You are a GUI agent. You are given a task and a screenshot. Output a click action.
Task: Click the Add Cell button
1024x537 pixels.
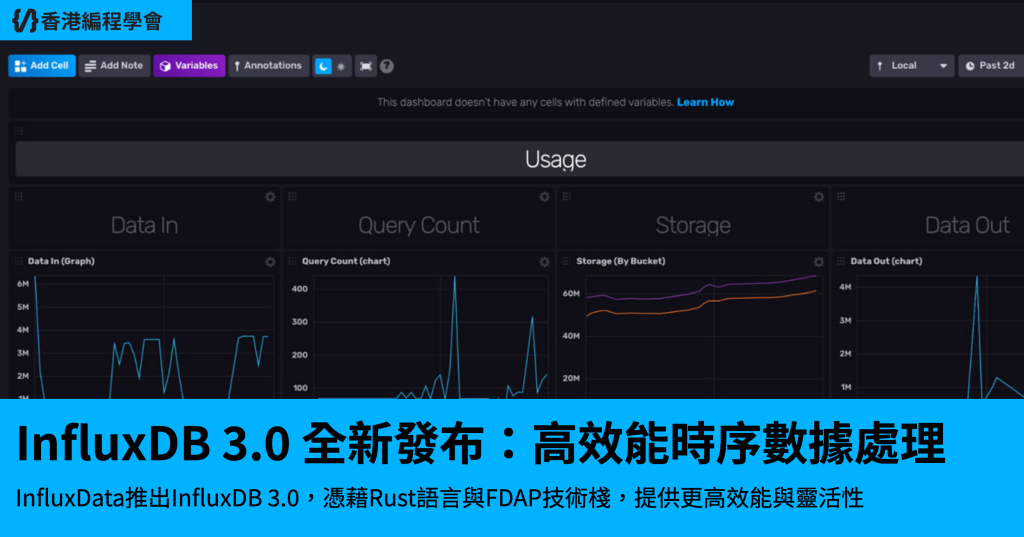pyautogui.click(x=42, y=66)
